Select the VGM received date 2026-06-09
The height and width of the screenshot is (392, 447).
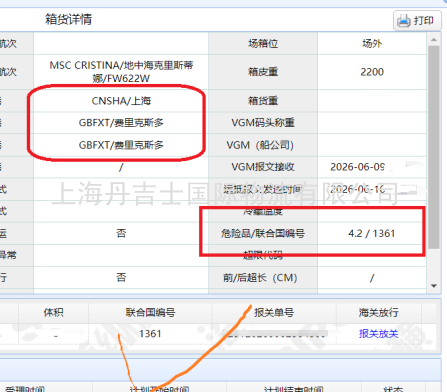[x=357, y=167]
